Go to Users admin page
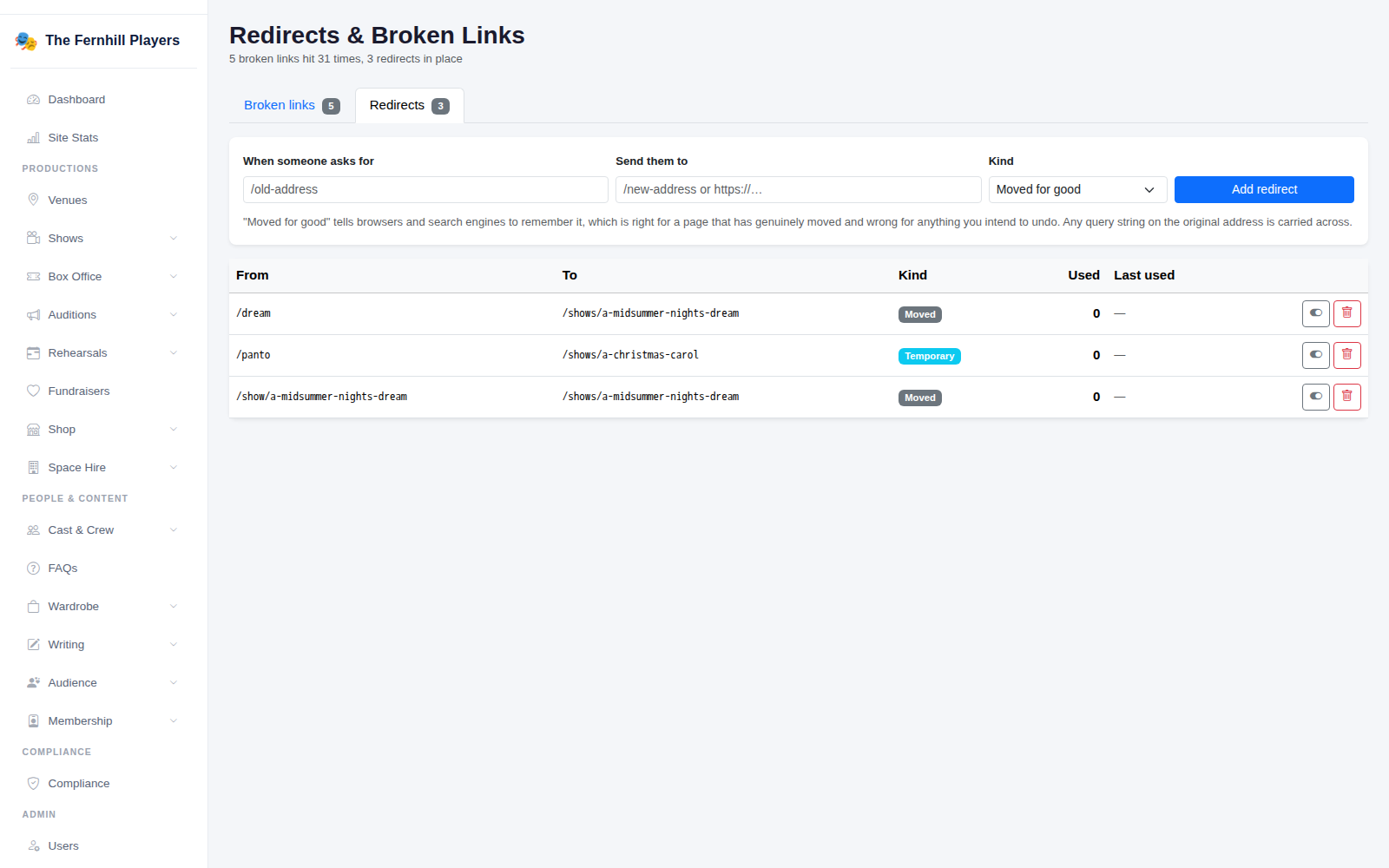Screen dimensions: 1389x868 (103, 846)
